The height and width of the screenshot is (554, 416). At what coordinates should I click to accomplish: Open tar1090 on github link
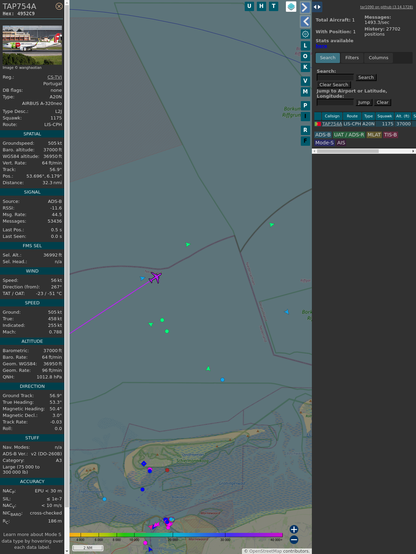[386, 7]
